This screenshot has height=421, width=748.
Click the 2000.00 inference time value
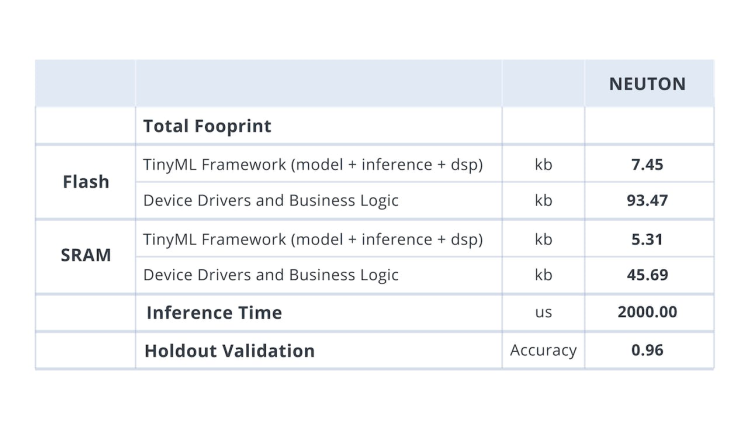pyautogui.click(x=647, y=312)
